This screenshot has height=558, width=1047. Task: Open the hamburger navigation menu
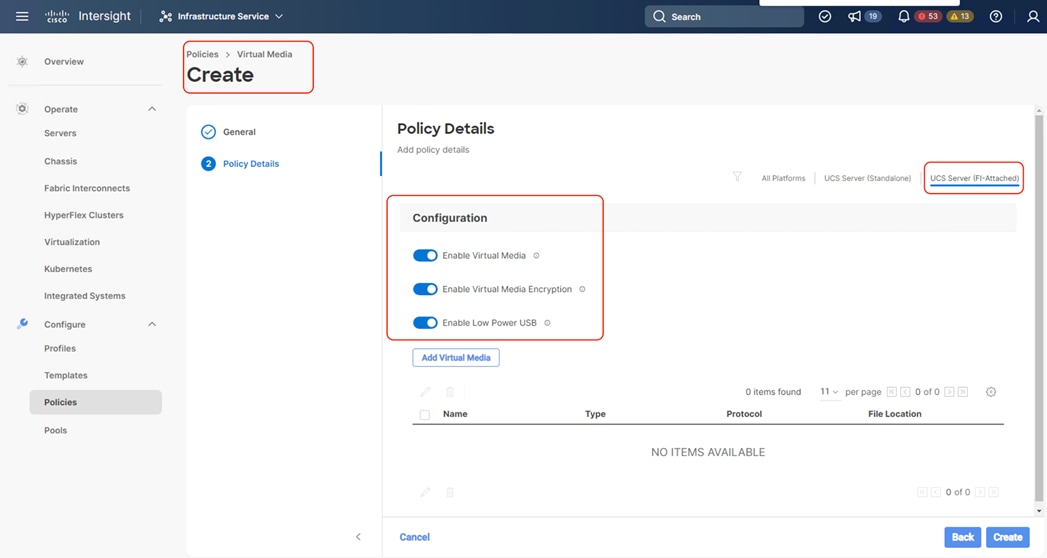(22, 16)
